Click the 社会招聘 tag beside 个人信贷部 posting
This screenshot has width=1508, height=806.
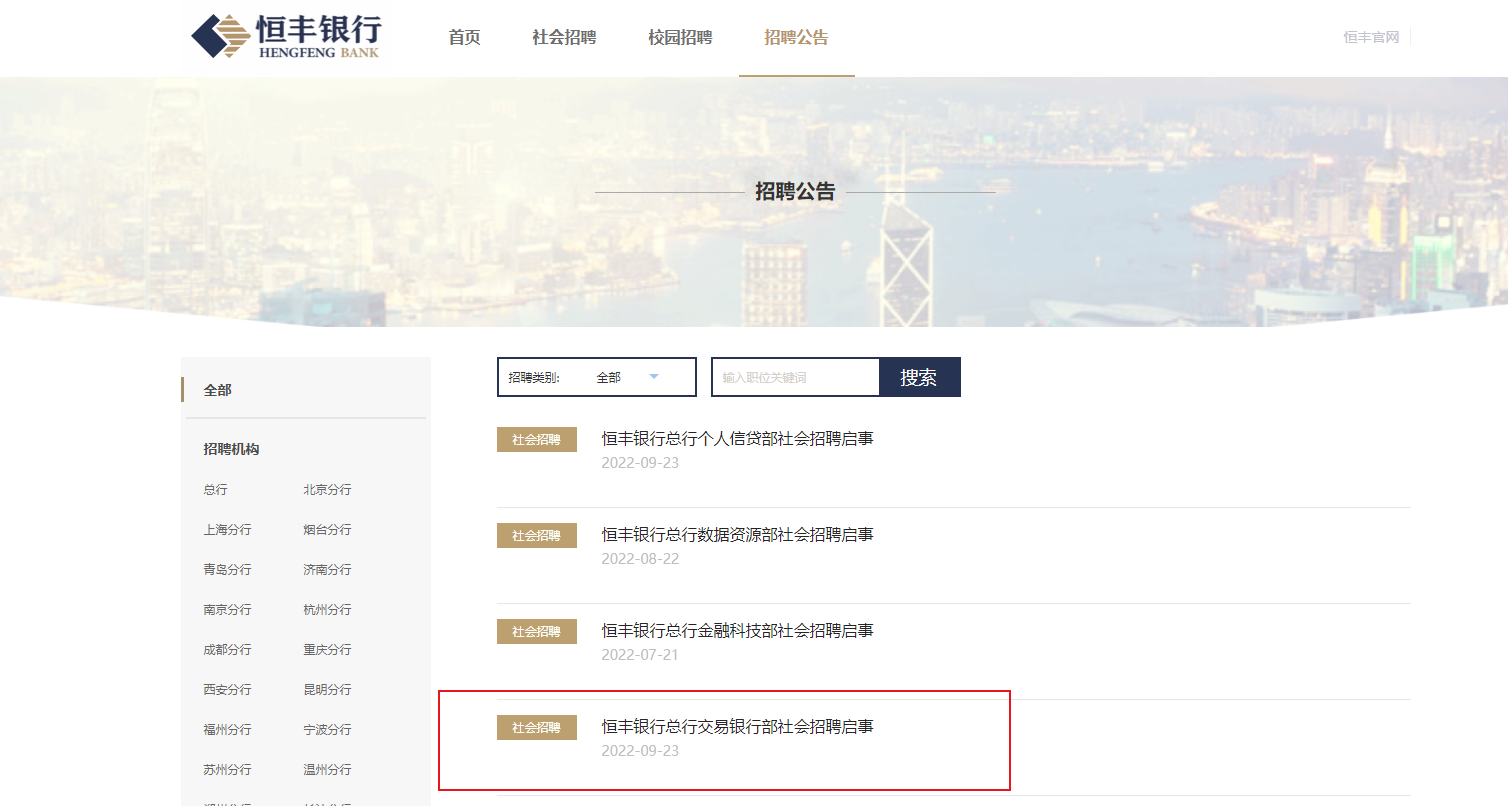tap(537, 439)
